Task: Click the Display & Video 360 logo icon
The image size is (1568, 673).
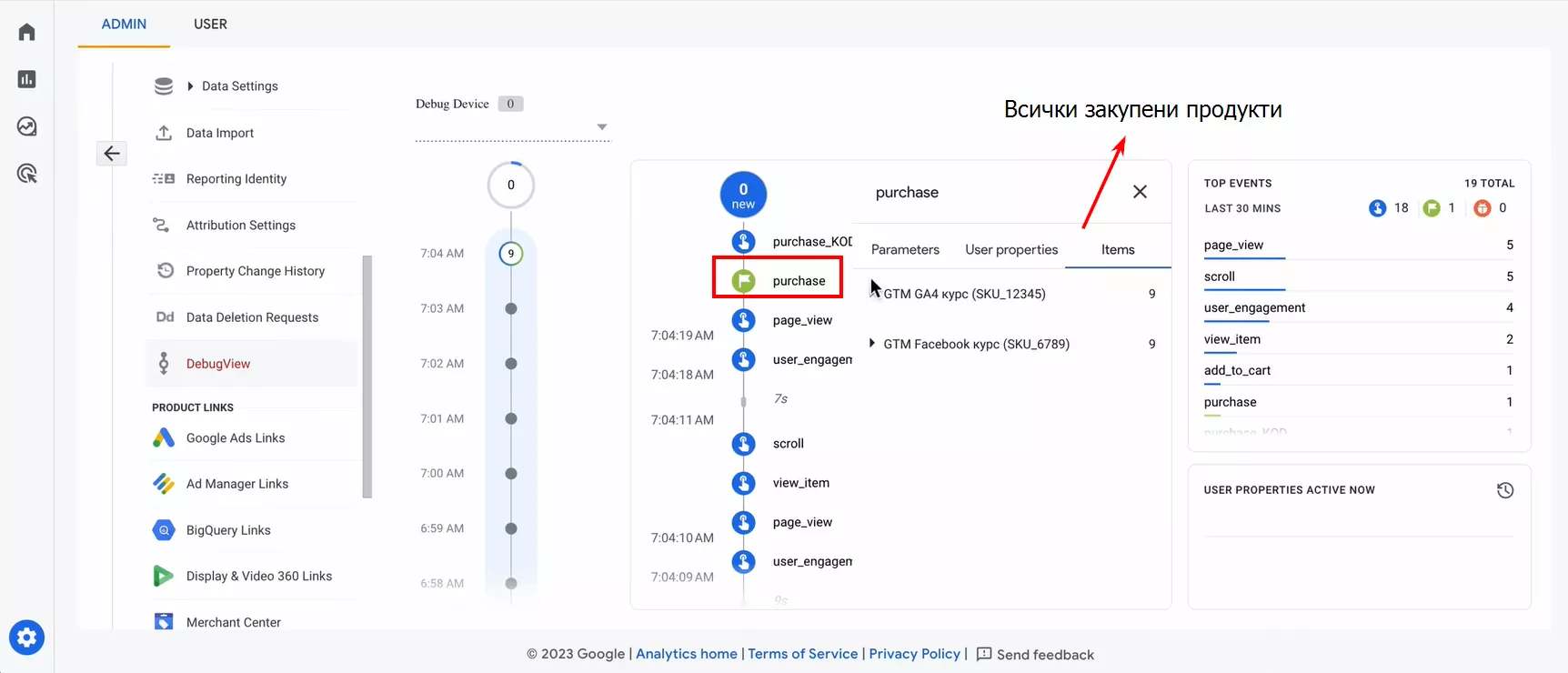Action: coord(164,576)
